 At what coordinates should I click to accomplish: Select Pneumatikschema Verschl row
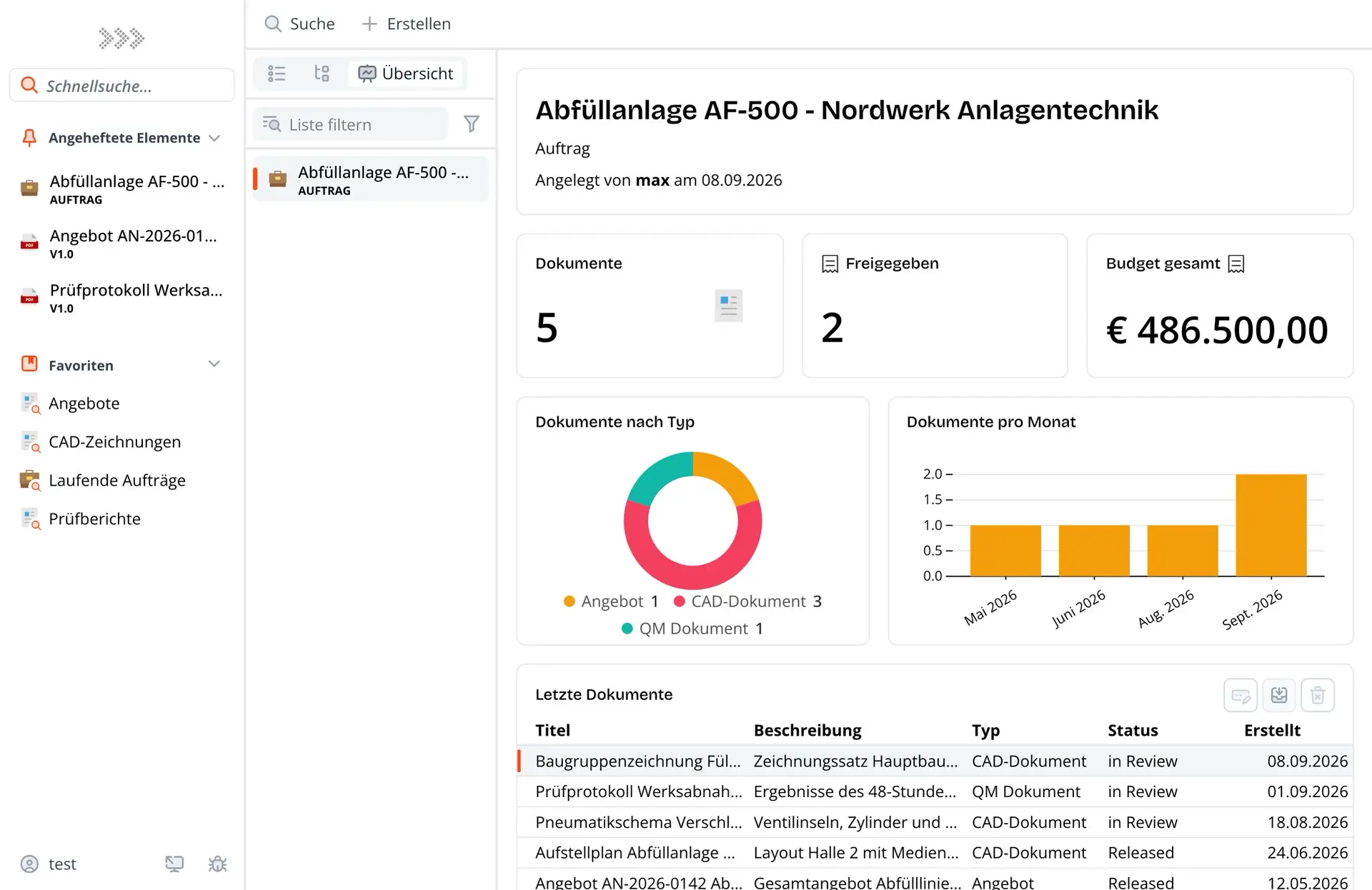click(935, 823)
